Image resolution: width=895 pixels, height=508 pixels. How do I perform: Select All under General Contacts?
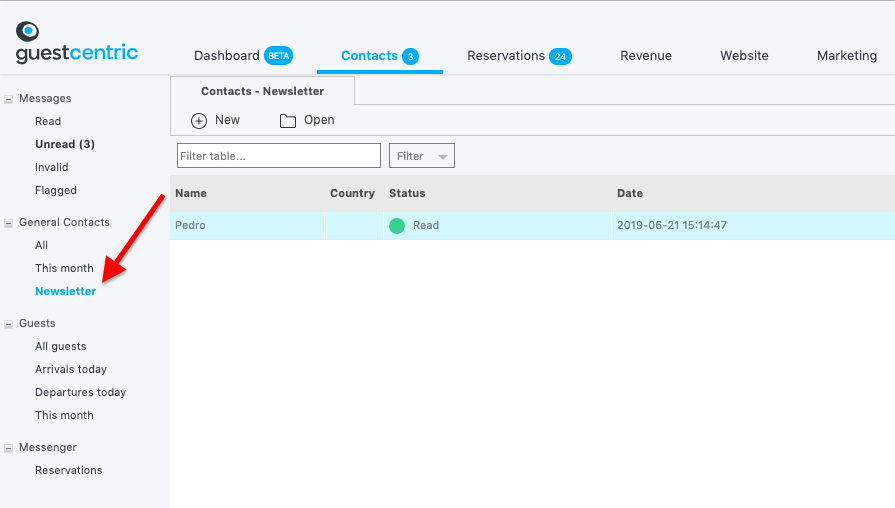pos(42,245)
